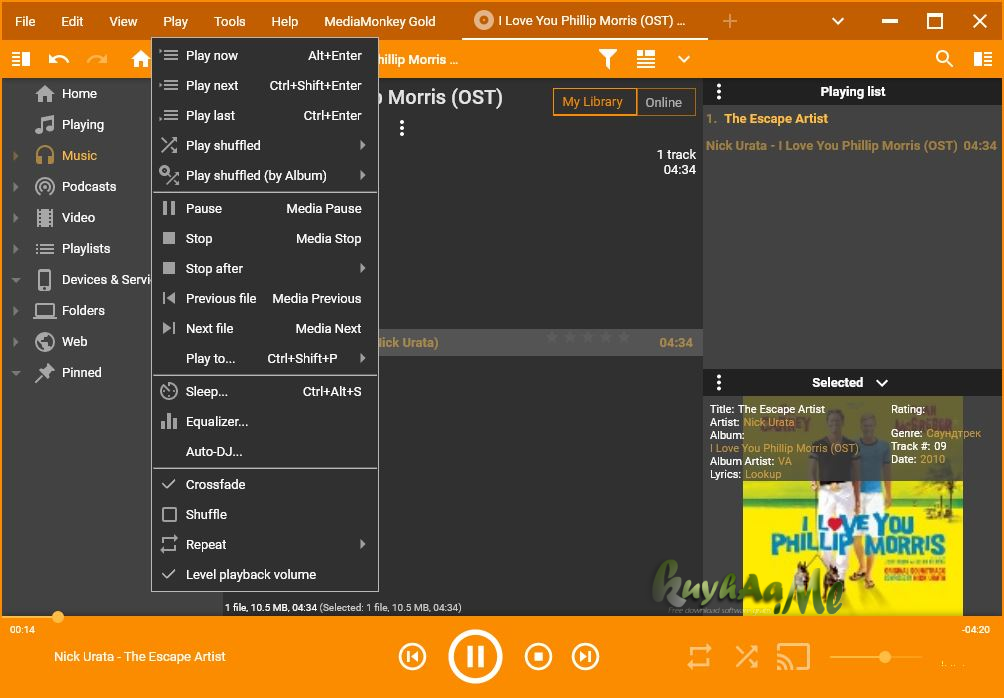This screenshot has height=699, width=1004.
Task: Toggle shuffle icon in player bar
Action: pos(746,657)
